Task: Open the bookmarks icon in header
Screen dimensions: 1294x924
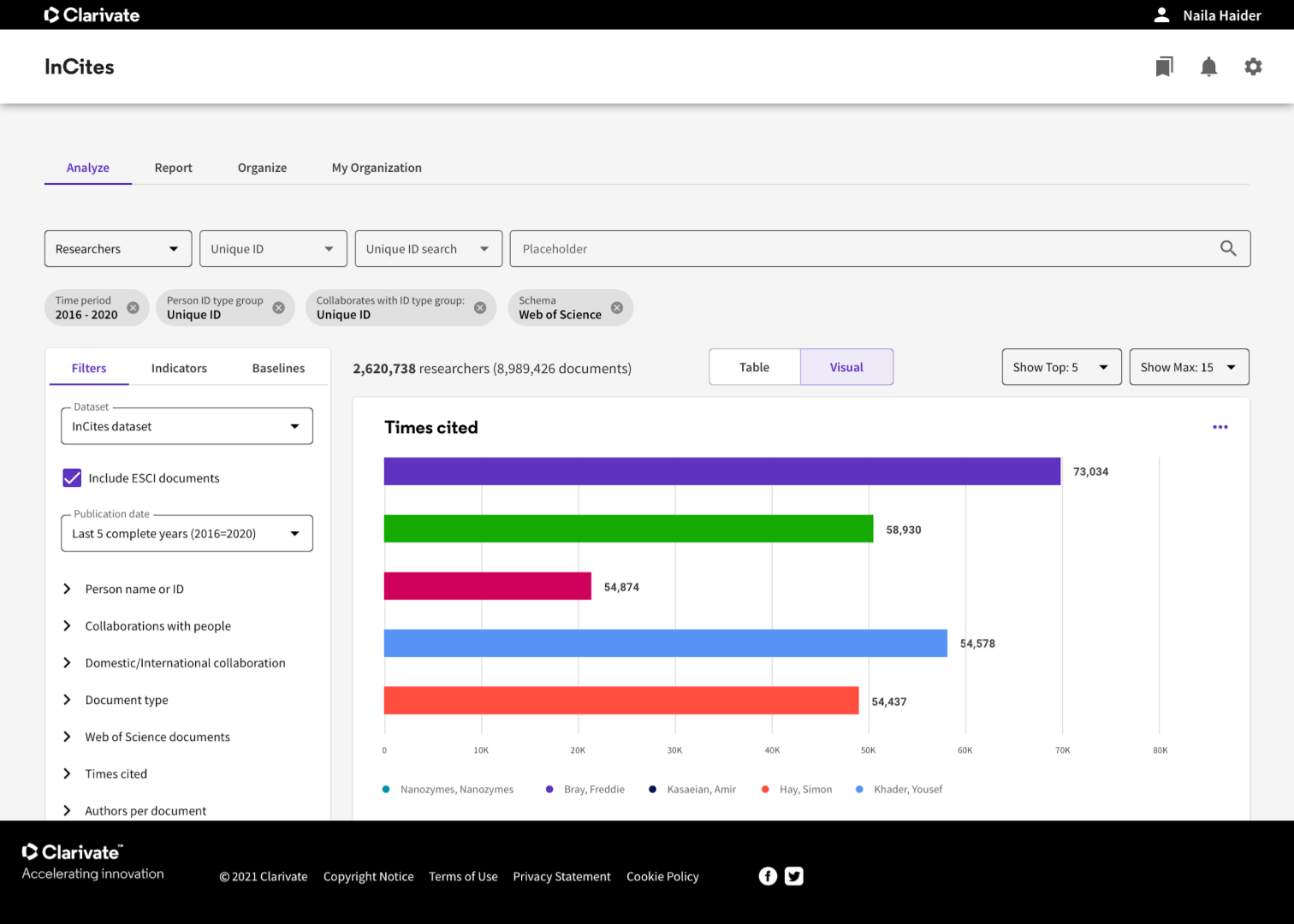Action: [1164, 67]
